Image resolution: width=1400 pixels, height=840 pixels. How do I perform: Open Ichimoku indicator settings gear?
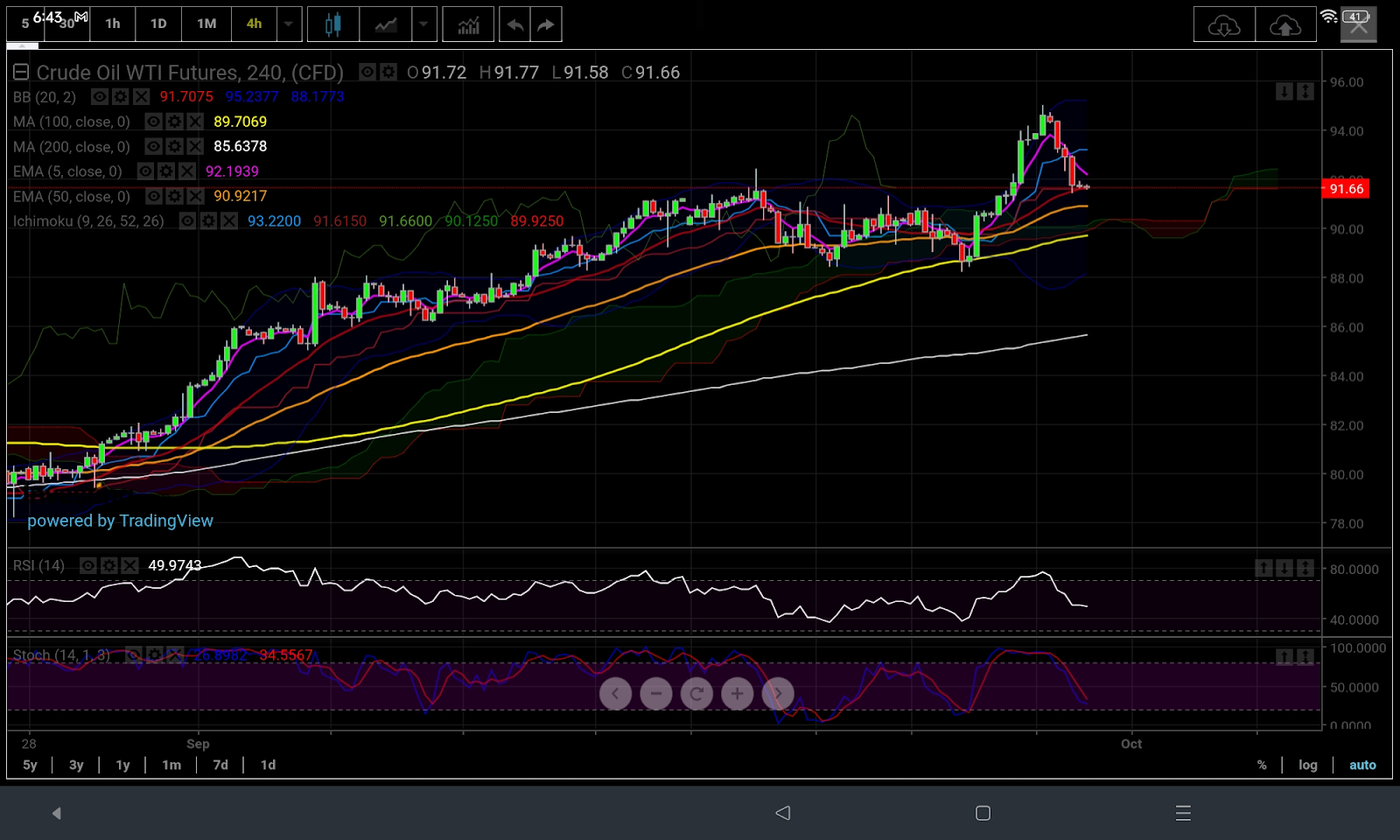coord(208,221)
